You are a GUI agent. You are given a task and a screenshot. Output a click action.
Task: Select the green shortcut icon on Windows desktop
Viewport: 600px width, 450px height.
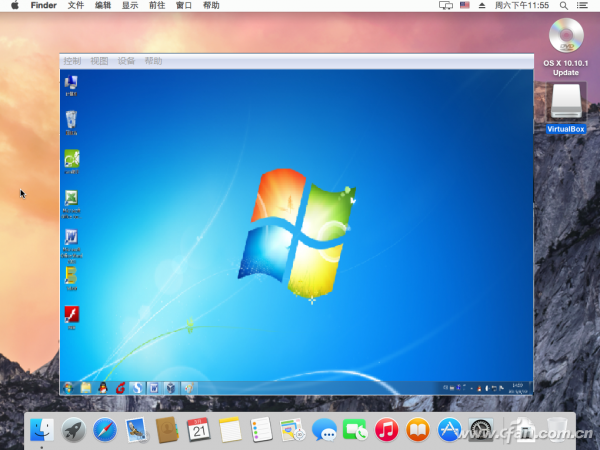click(72, 161)
